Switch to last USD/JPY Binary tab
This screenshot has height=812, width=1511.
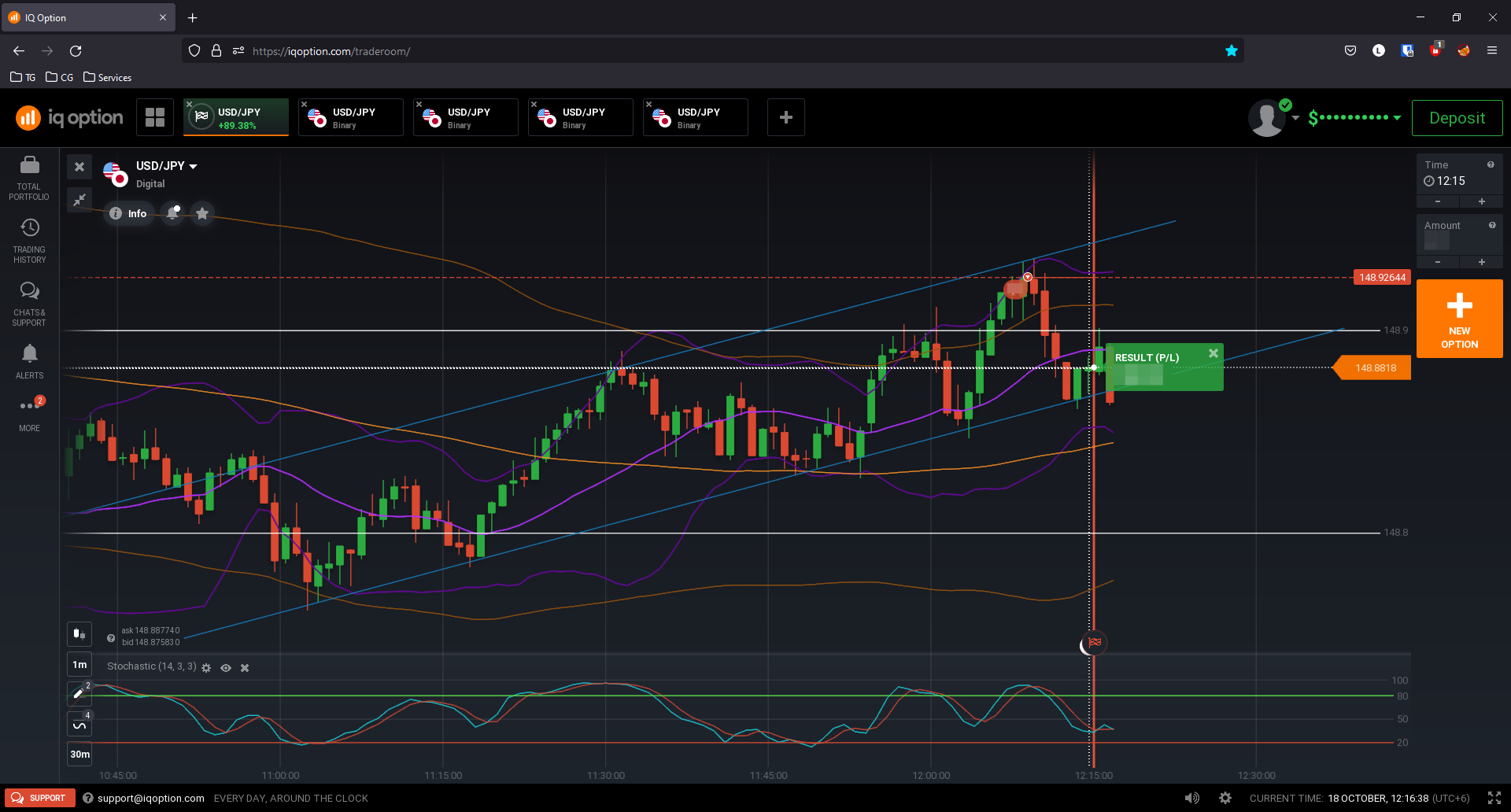pyautogui.click(x=696, y=117)
